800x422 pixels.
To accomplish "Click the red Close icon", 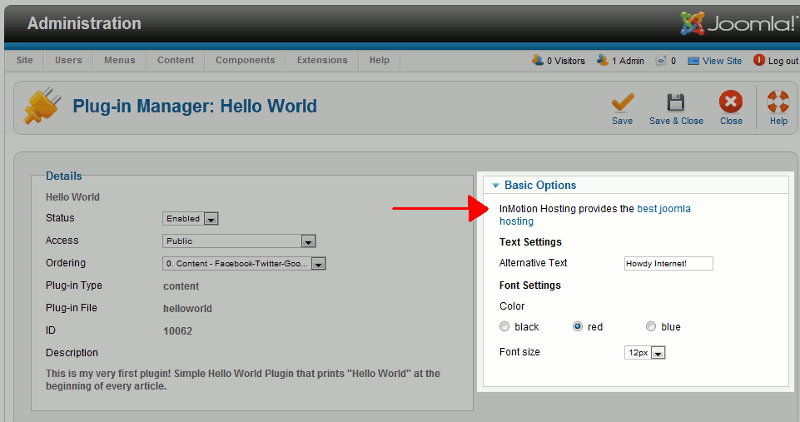I will [x=731, y=102].
